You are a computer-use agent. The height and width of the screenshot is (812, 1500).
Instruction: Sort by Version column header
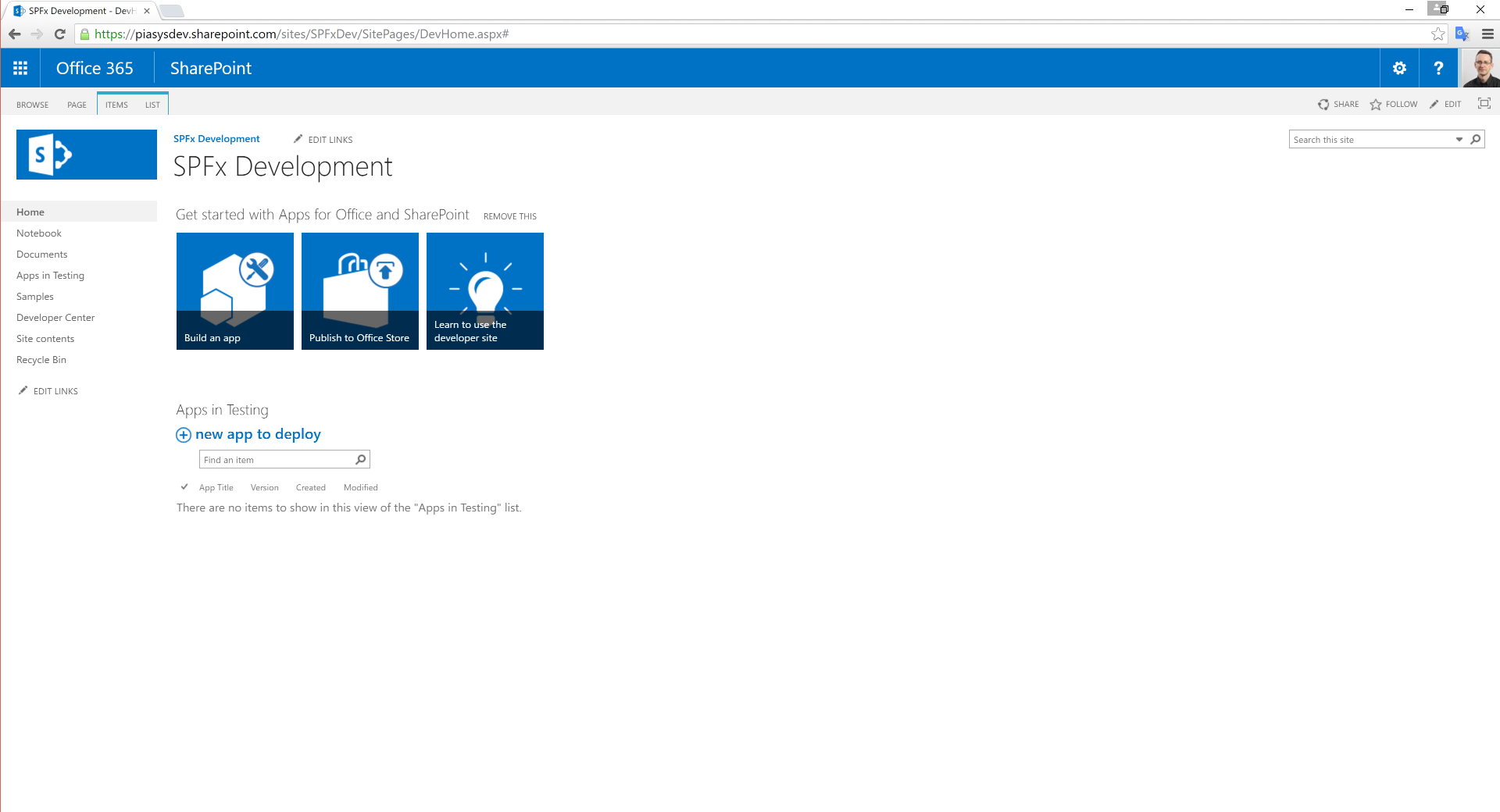pyautogui.click(x=264, y=487)
